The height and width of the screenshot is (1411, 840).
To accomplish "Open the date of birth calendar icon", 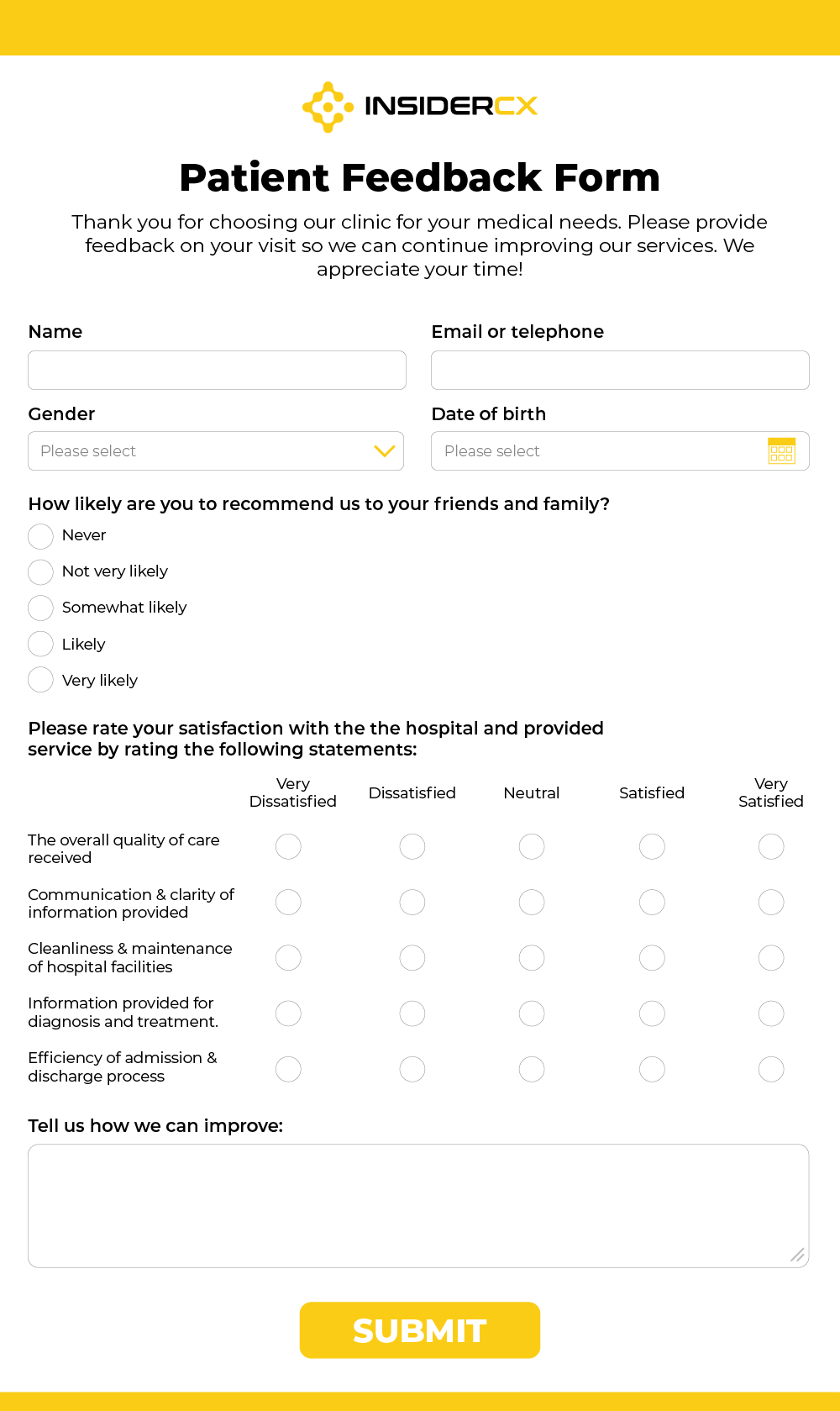I will pos(781,451).
